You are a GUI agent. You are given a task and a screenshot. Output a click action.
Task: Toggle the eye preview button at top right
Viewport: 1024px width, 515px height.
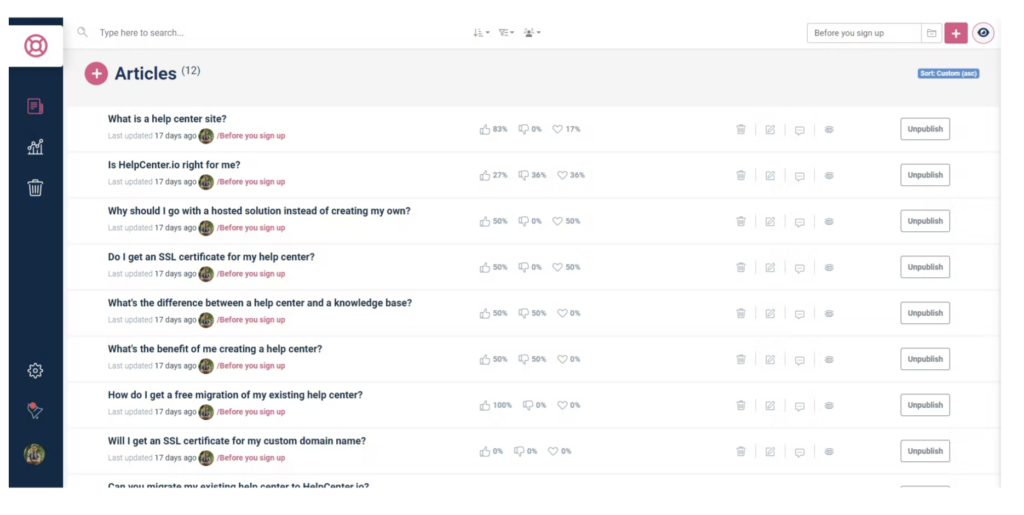click(983, 33)
